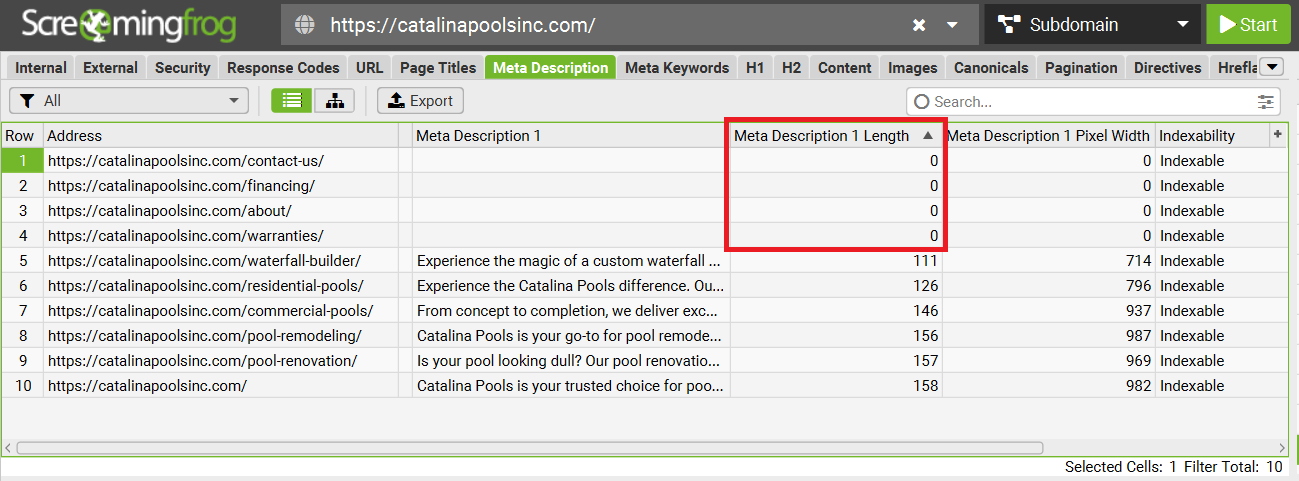This screenshot has height=481, width=1299.
Task: Show more tabs with overflow arrow
Action: [1272, 67]
